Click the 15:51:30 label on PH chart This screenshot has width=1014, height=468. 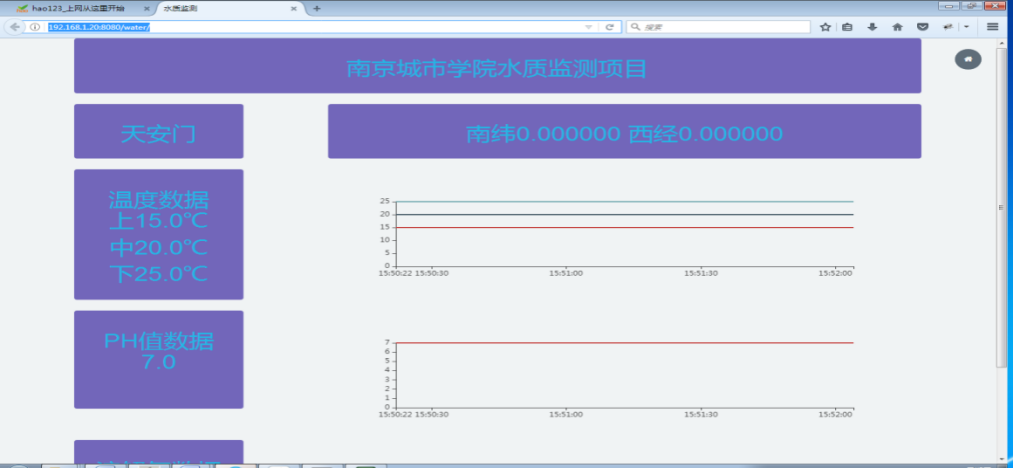[x=701, y=414]
